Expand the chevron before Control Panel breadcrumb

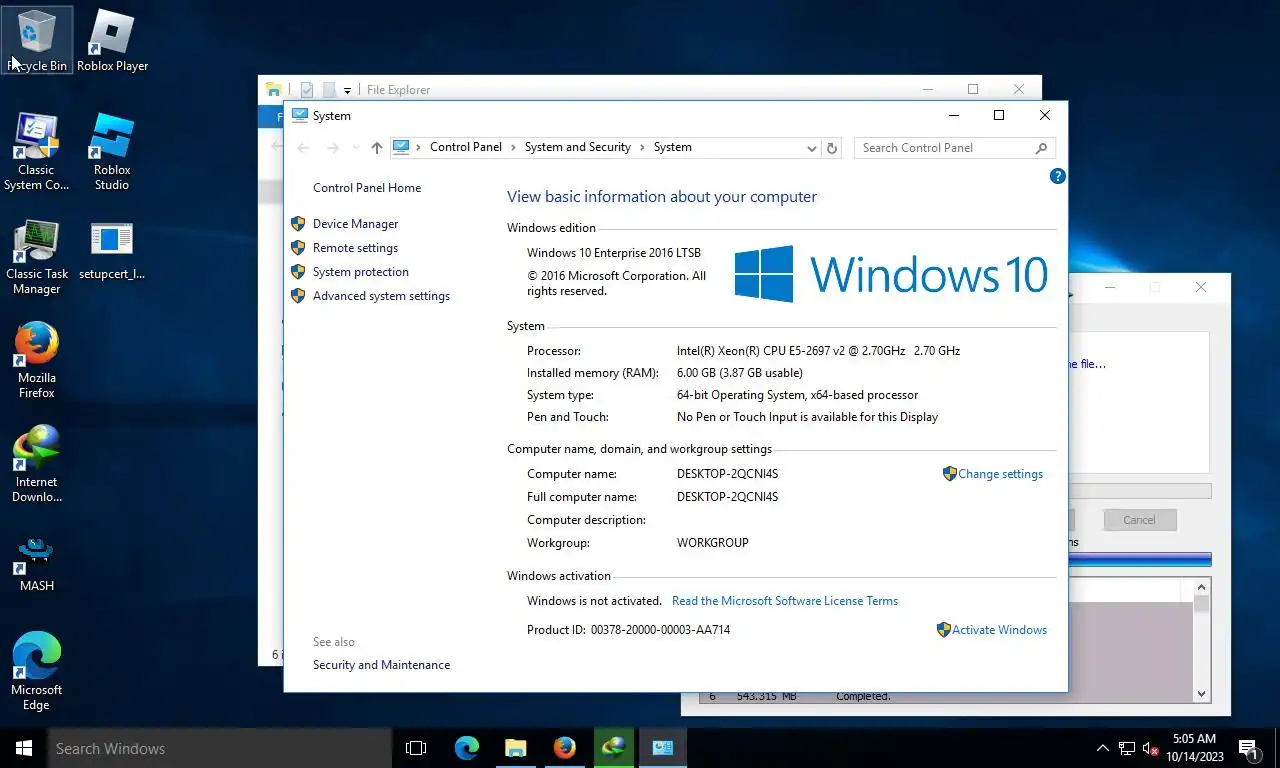click(x=419, y=147)
